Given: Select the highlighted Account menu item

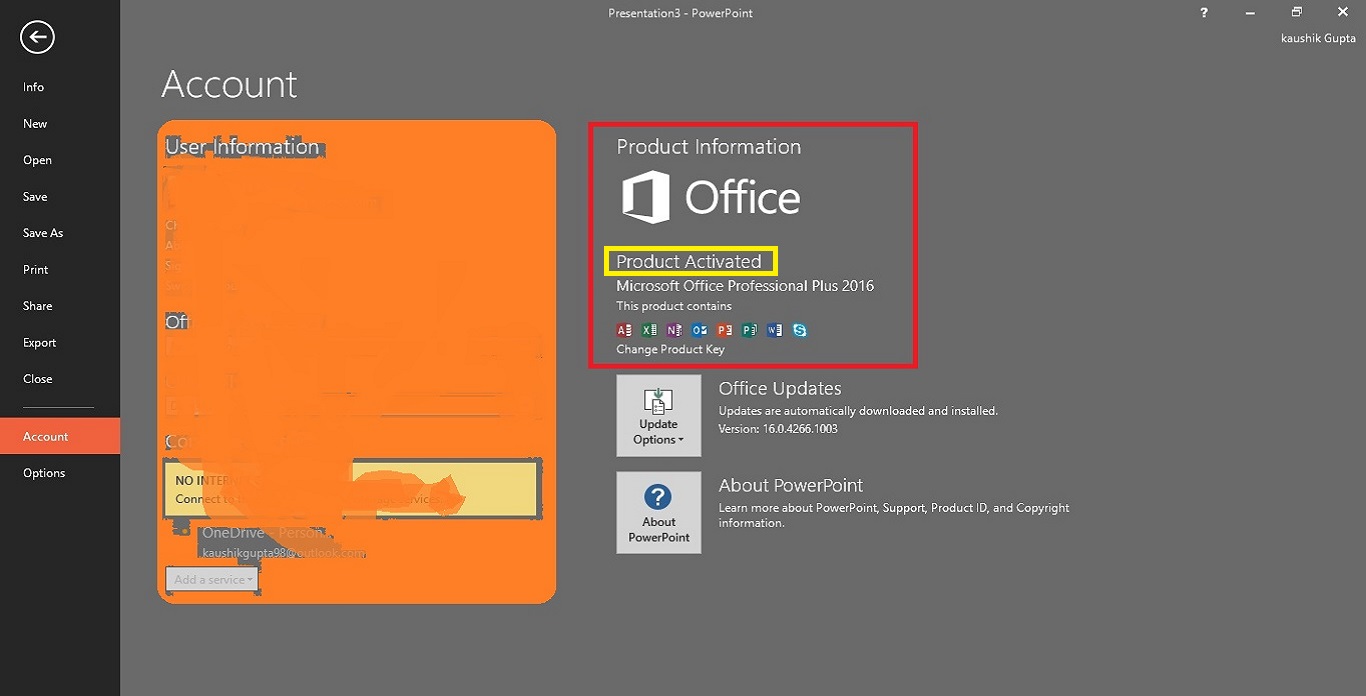Looking at the screenshot, I should tap(60, 436).
